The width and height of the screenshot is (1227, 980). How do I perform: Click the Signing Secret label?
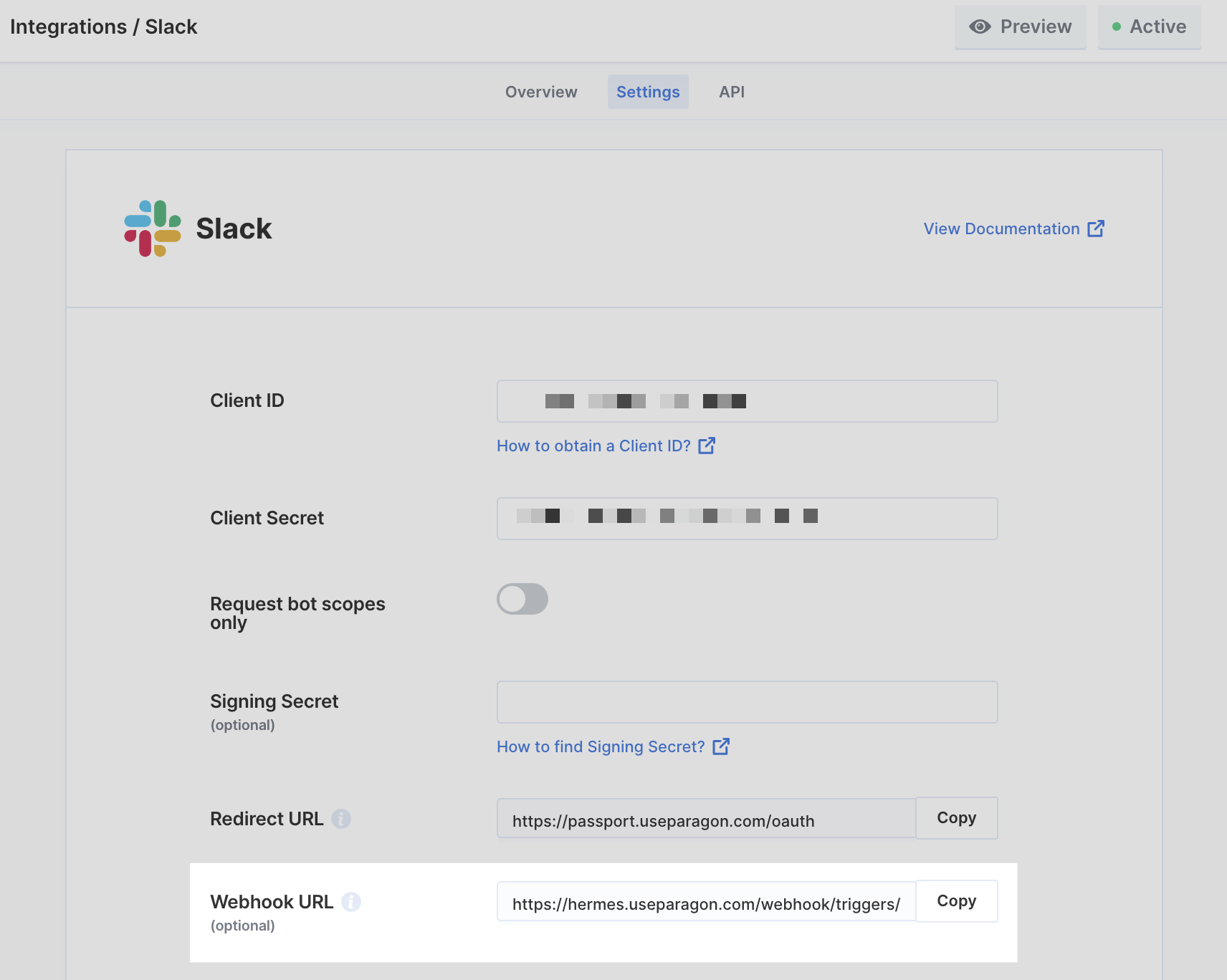click(x=274, y=701)
